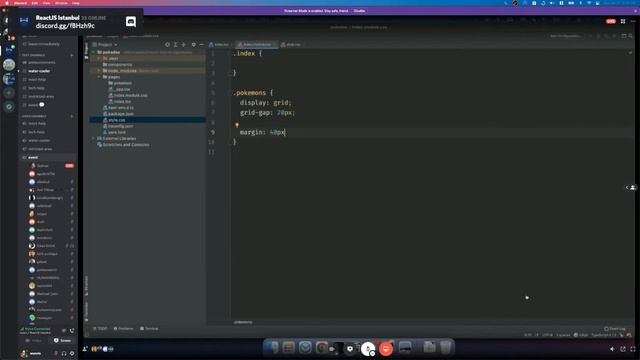Image resolution: width=640 pixels, height=360 pixels.
Task: Expand the .next folder in project tree
Action: tap(99, 58)
